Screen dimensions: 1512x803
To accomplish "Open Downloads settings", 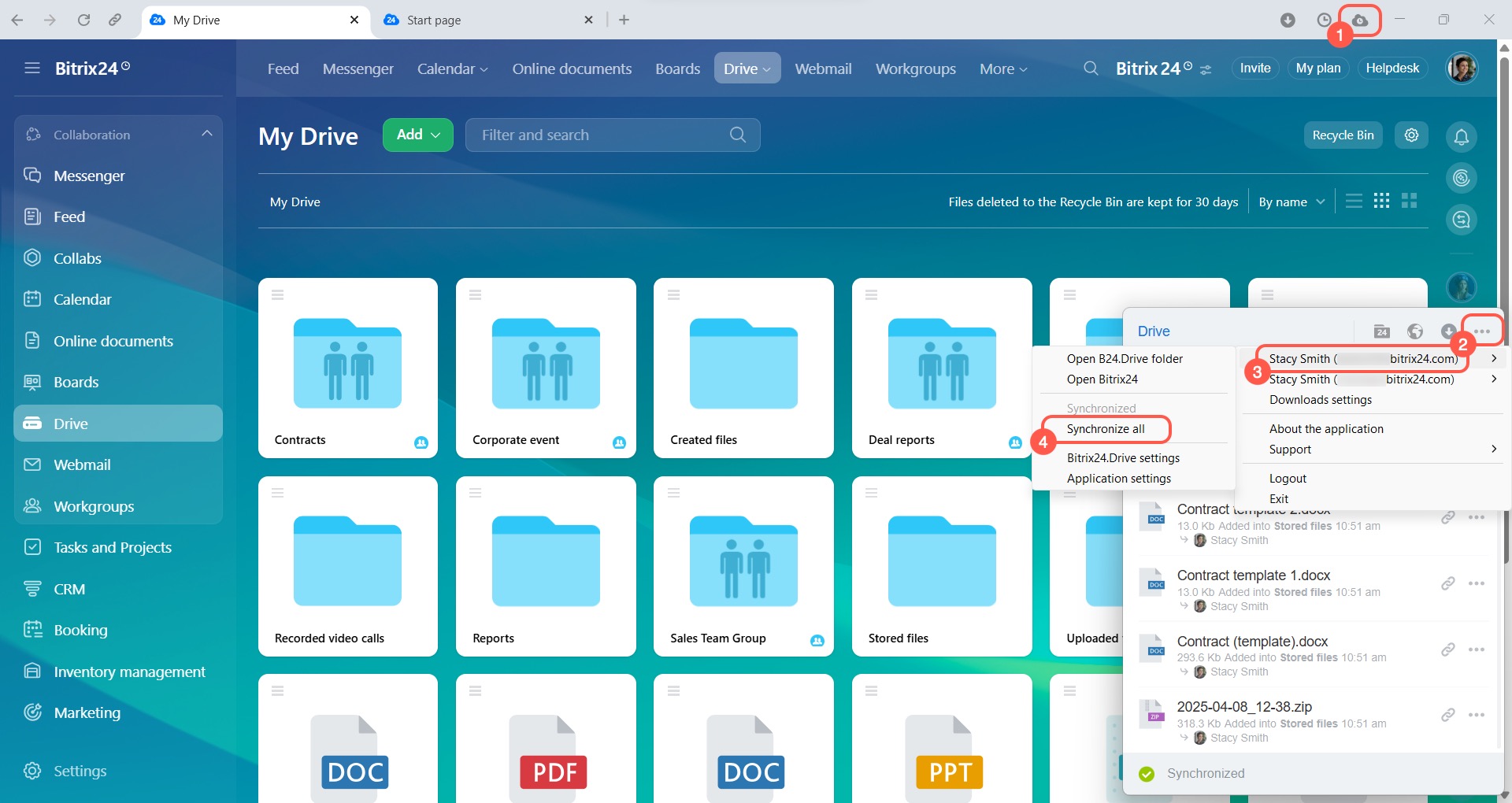I will click(x=1320, y=400).
